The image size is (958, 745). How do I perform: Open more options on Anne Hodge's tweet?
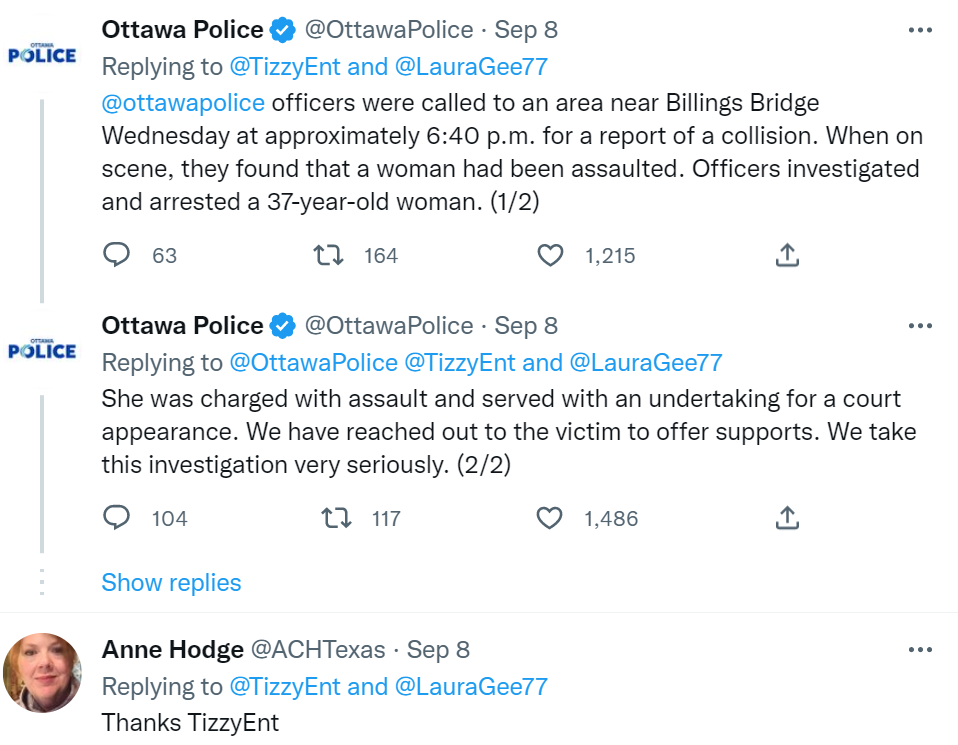[x=920, y=650]
